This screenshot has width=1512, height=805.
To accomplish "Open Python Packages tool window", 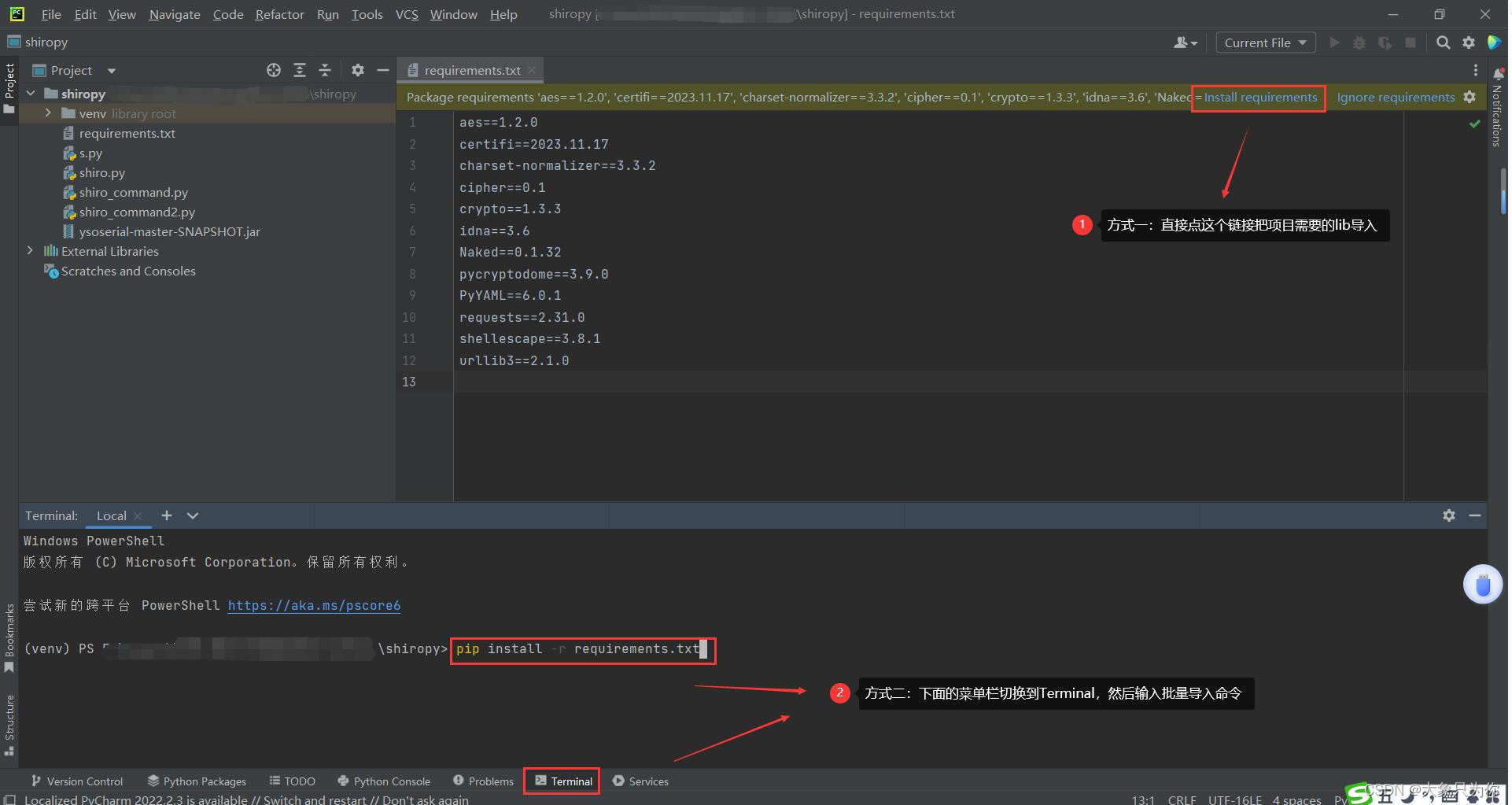I will 197,781.
